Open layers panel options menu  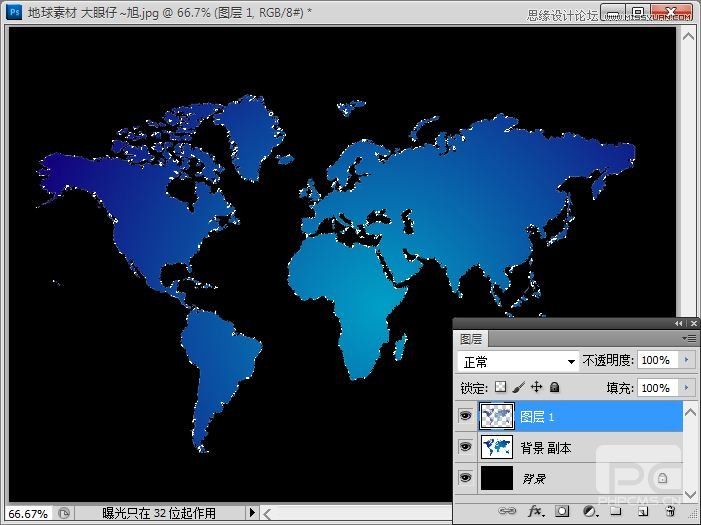click(689, 339)
